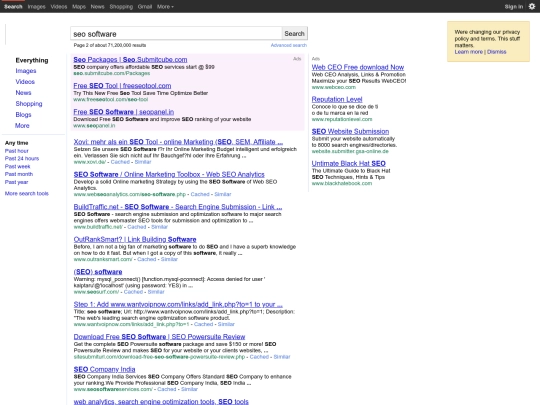Open the Xovi SEO Tool result
The height and width of the screenshot is (405, 540).
pyautogui.click(x=178, y=142)
